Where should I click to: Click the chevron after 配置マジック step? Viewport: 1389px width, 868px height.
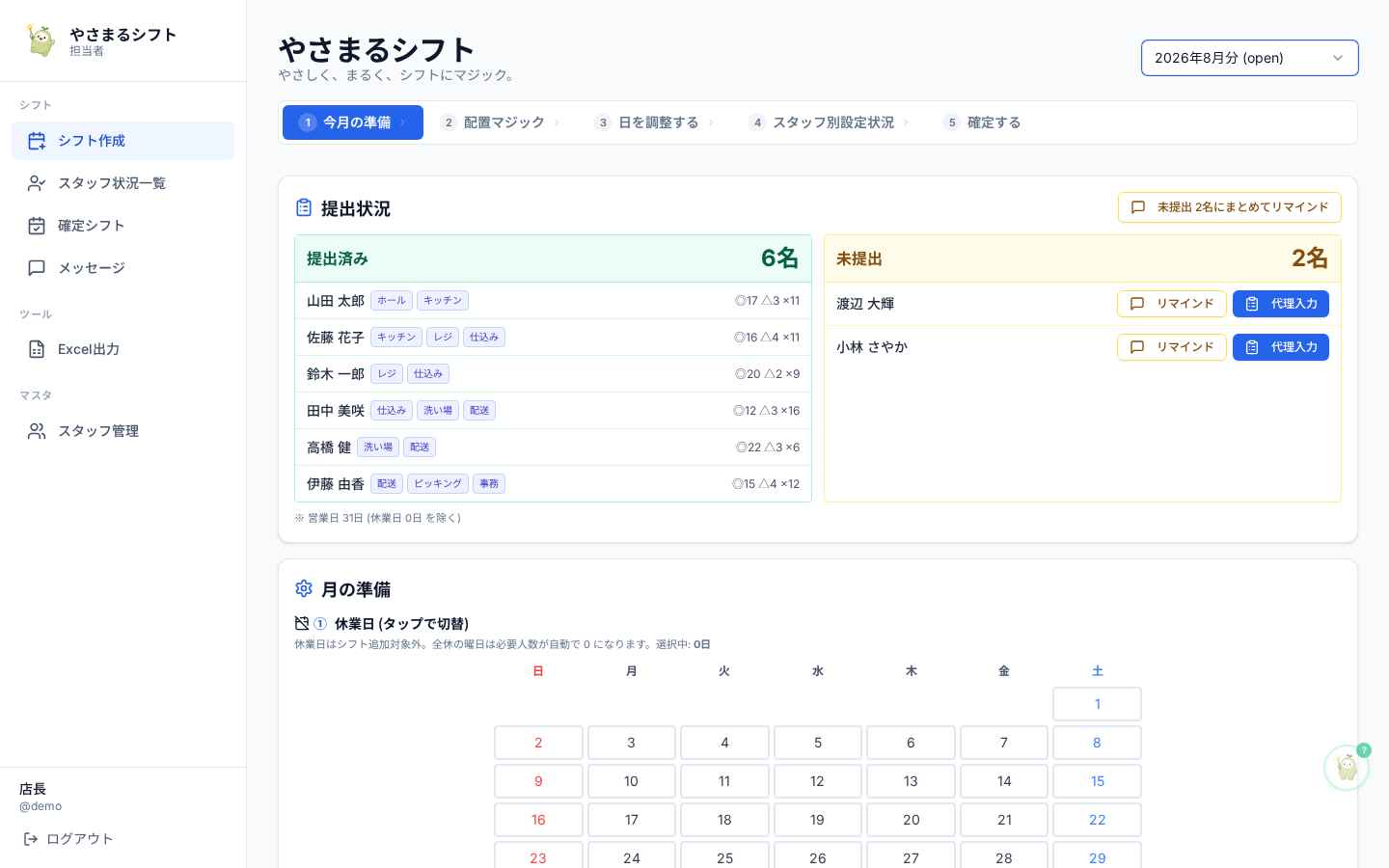click(x=557, y=122)
